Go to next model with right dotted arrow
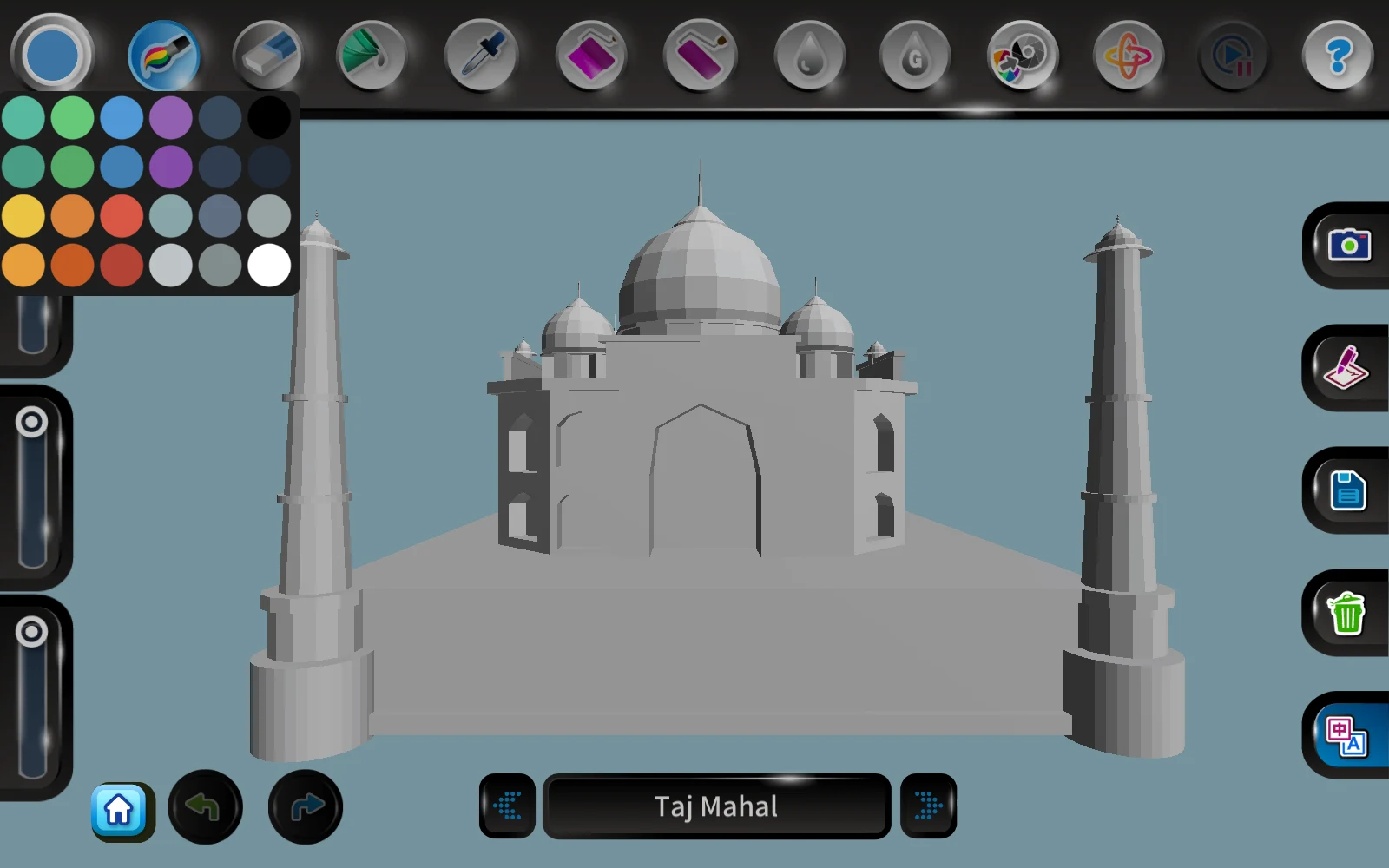This screenshot has width=1389, height=868. pyautogui.click(x=928, y=806)
